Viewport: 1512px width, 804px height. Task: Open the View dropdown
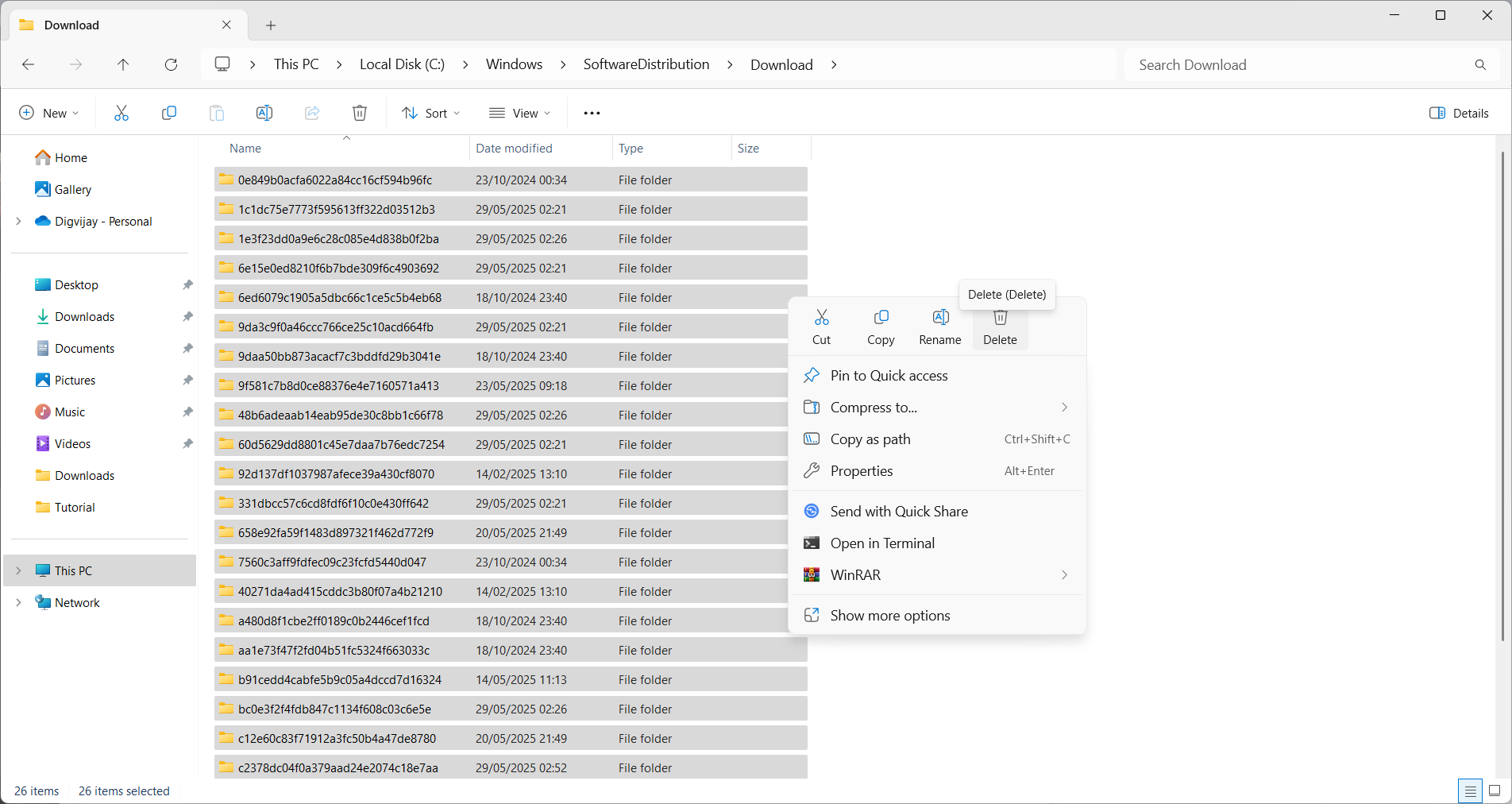pos(520,113)
